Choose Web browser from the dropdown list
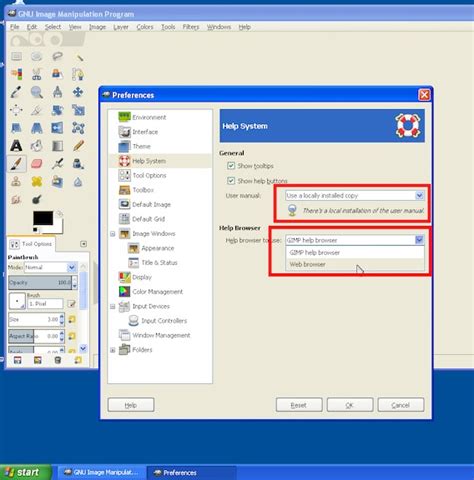Image resolution: width=474 pixels, height=480 pixels. 355,264
